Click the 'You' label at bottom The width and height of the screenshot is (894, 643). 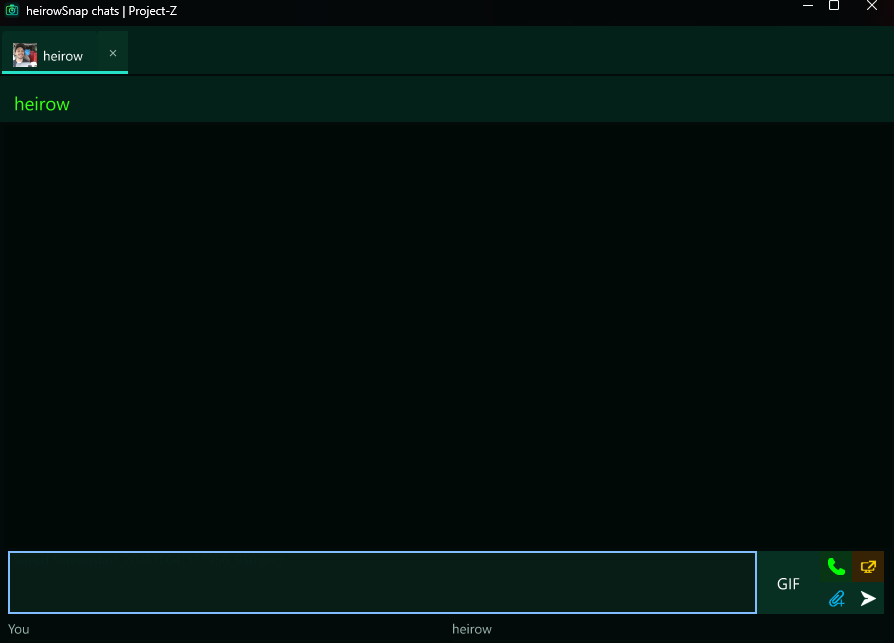pos(18,629)
